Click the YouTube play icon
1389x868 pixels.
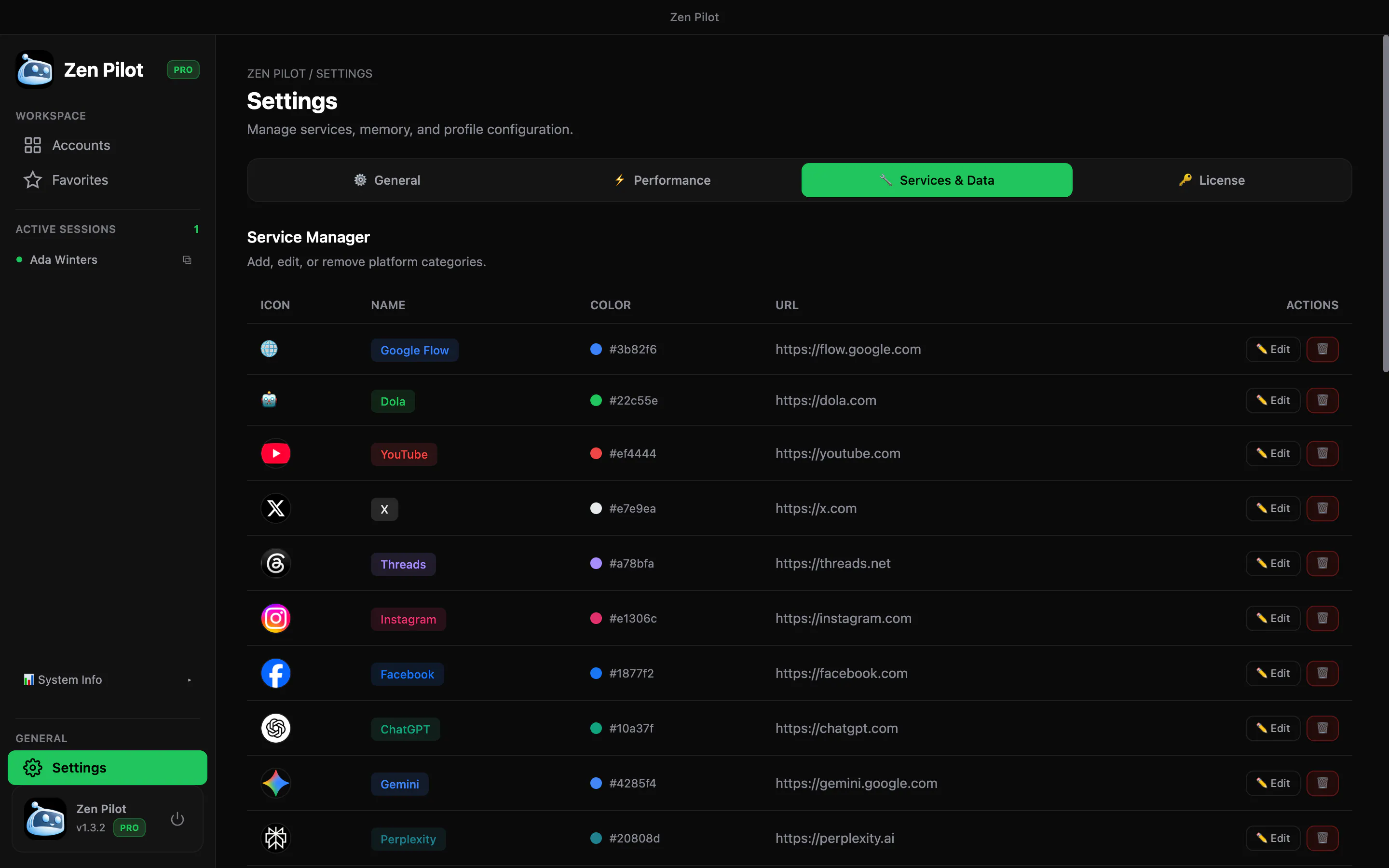tap(275, 453)
